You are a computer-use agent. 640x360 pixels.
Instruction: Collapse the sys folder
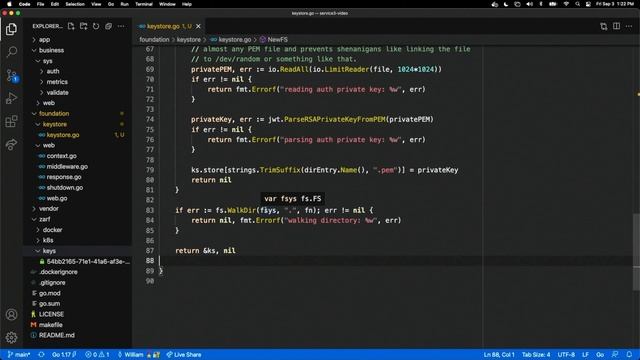point(47,61)
